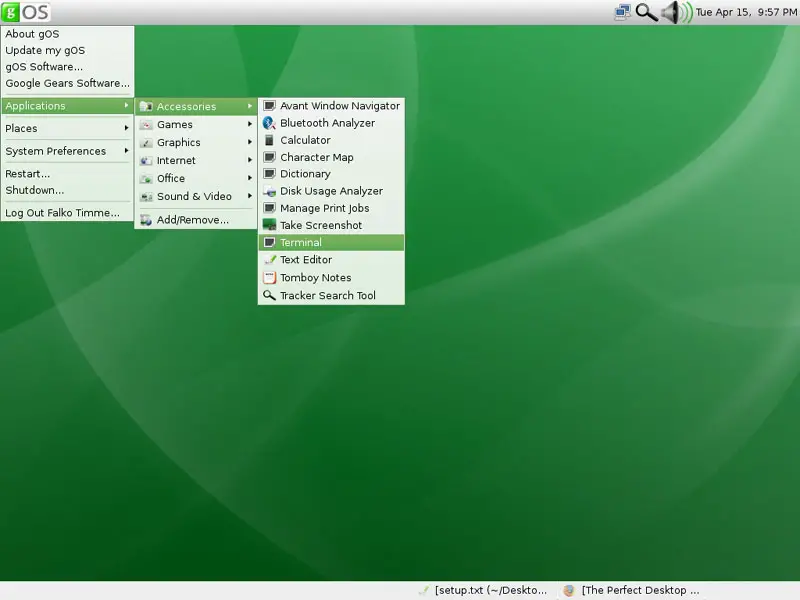This screenshot has height=600, width=800.
Task: Open gOS Software... entry
Action: [x=67, y=67]
